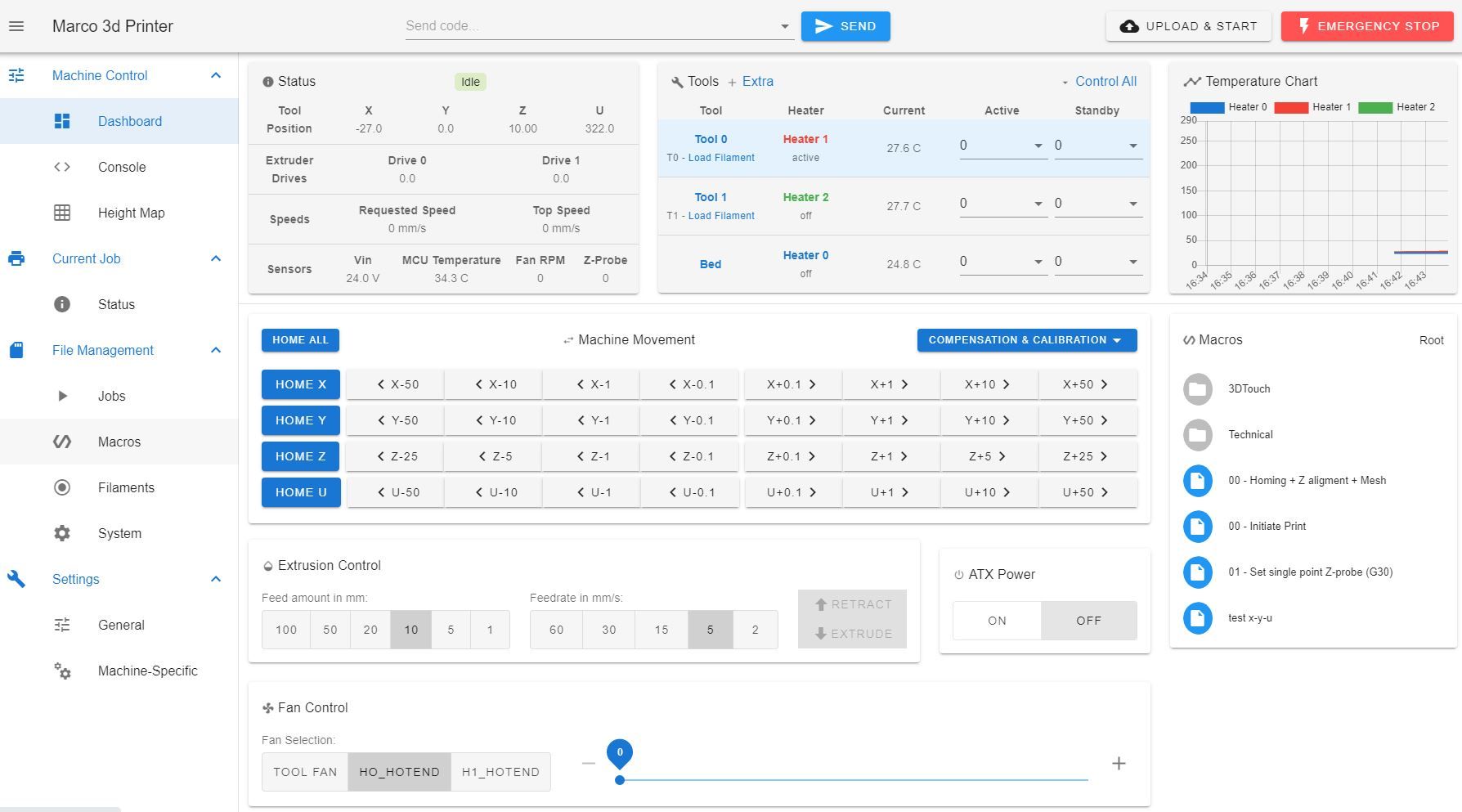Turn ATX Power OFF
The height and width of the screenshot is (812, 1462).
tap(1088, 621)
